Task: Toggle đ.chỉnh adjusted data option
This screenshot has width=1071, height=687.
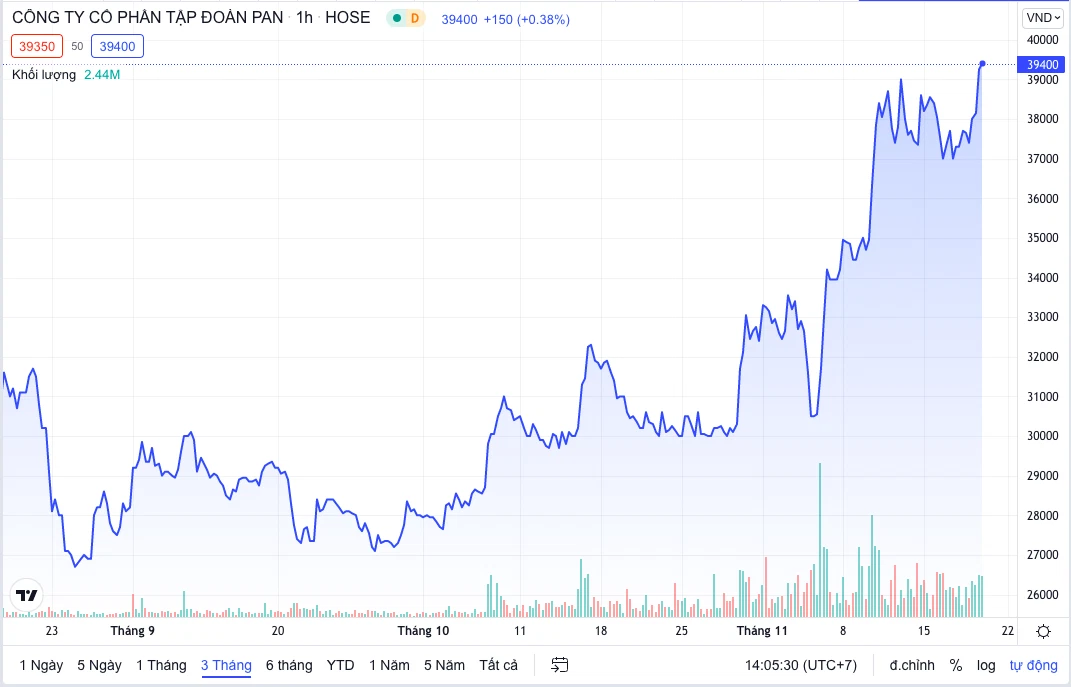Action: pos(911,665)
